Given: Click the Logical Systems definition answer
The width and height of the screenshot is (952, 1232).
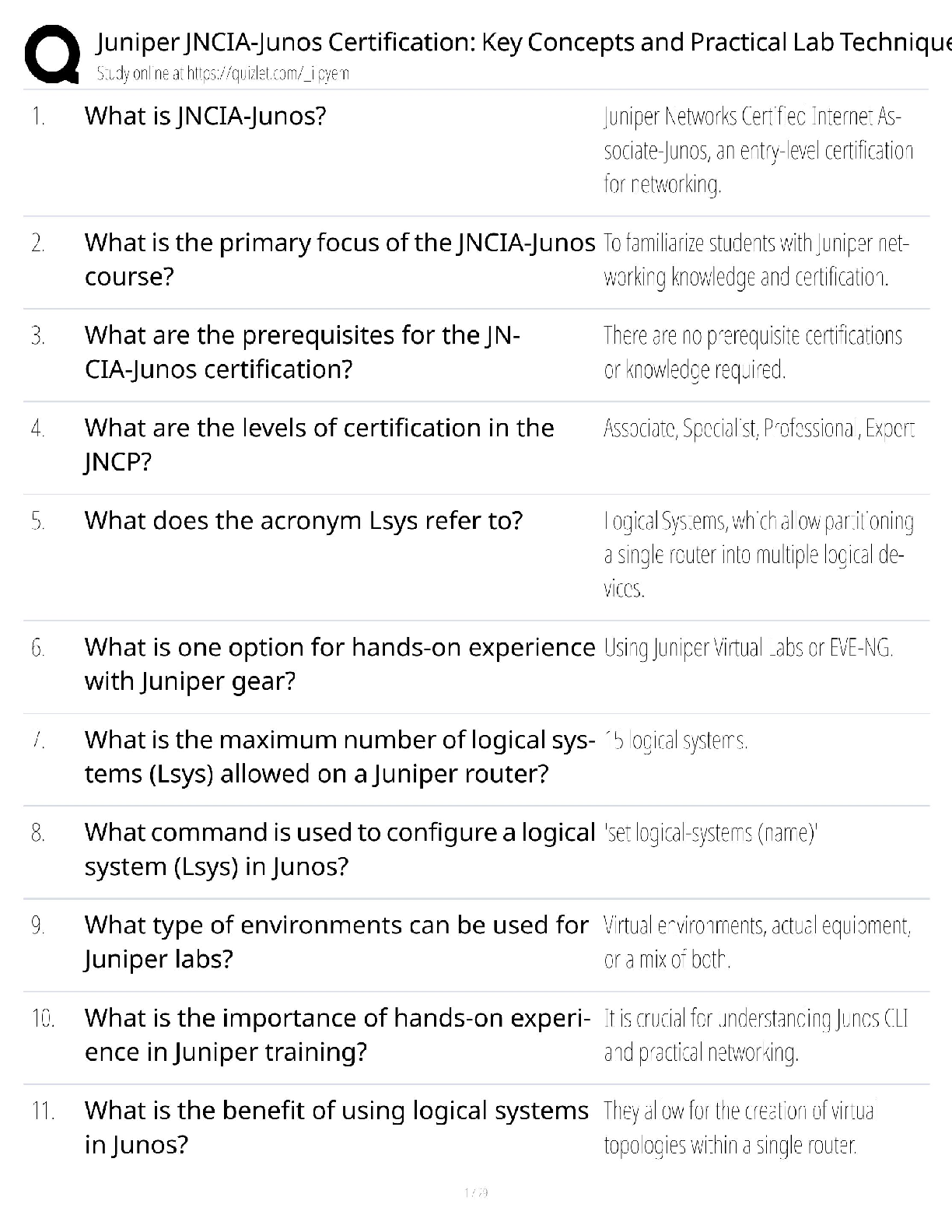Looking at the screenshot, I should click(x=758, y=554).
